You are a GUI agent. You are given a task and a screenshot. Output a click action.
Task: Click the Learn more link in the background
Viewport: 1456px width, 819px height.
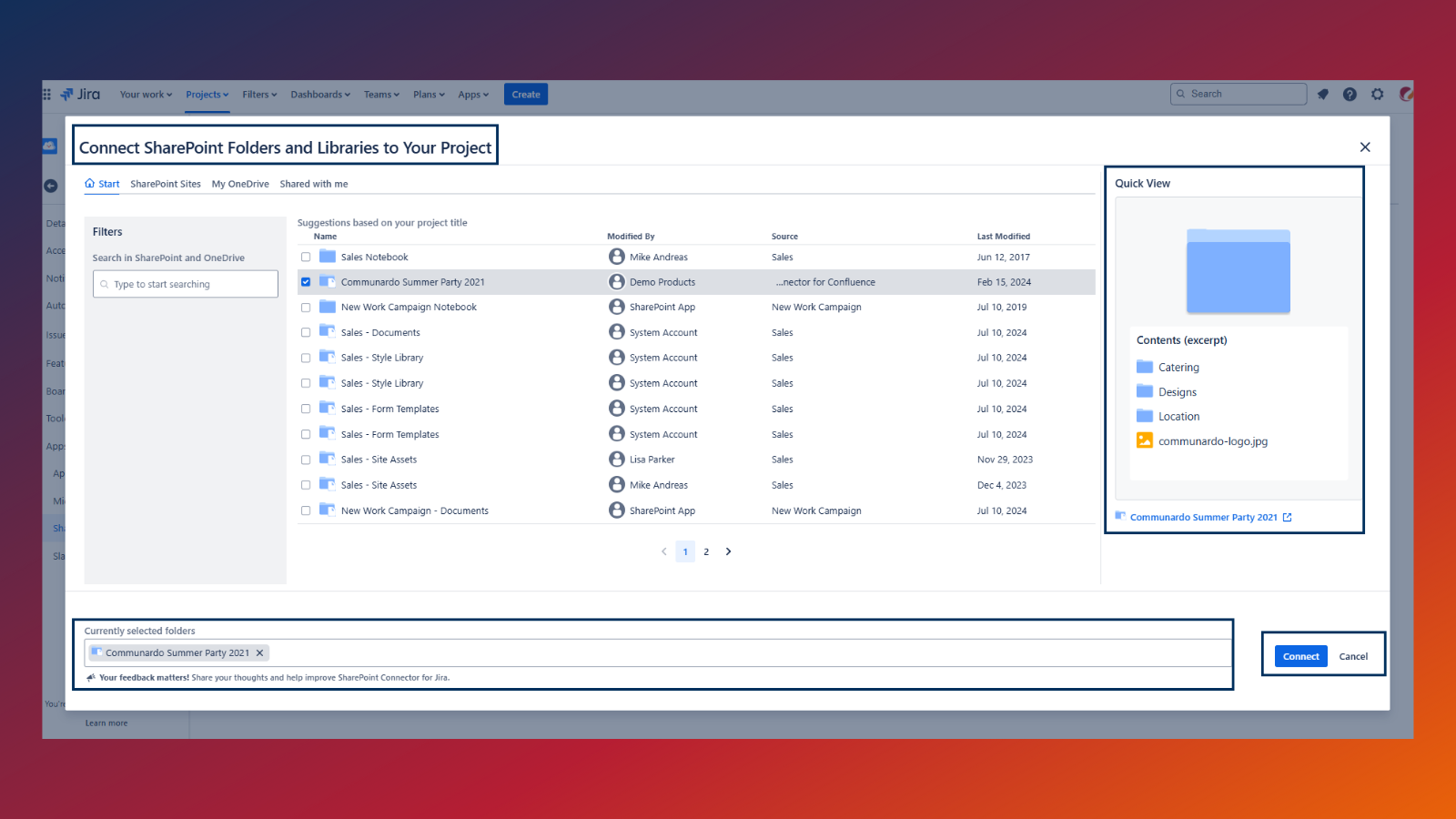[106, 723]
